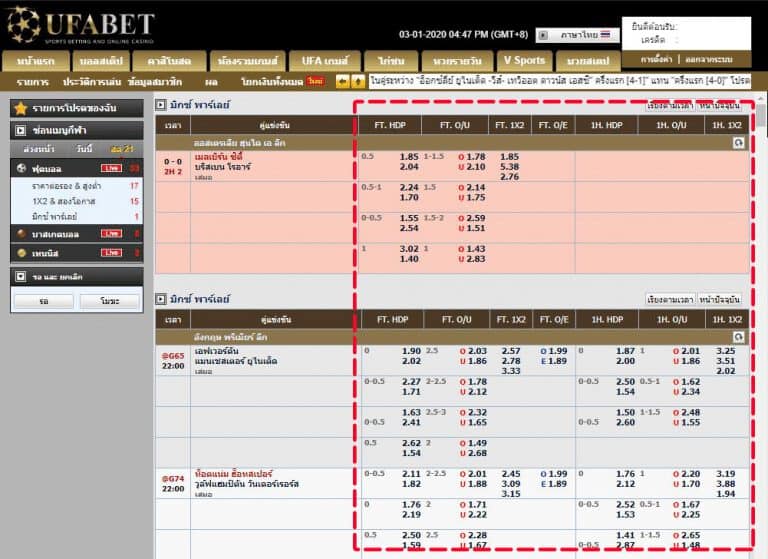Open the ภาษาไทย language dropdown

[577, 35]
